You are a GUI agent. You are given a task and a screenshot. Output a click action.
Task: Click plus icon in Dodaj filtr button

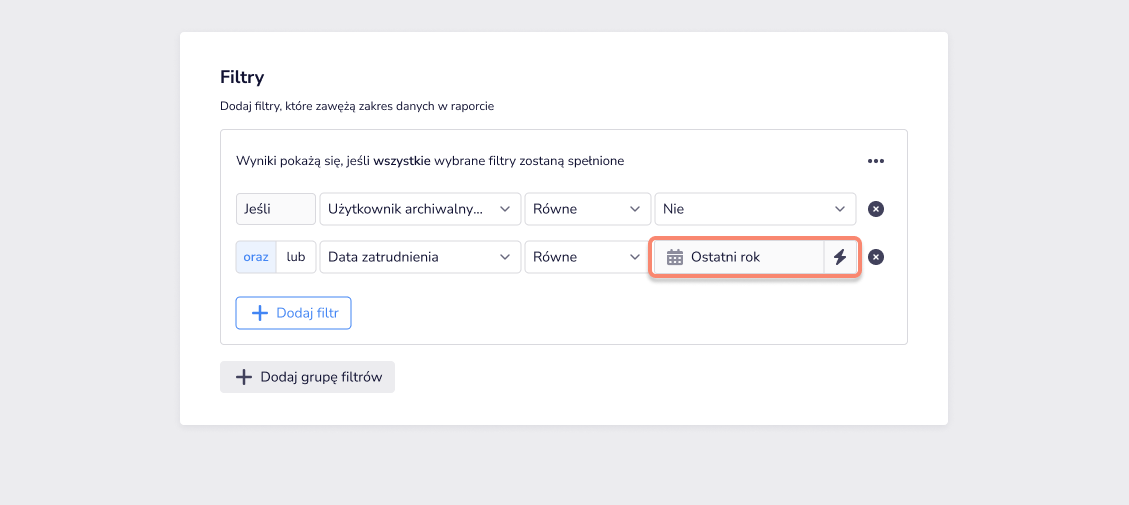[259, 313]
